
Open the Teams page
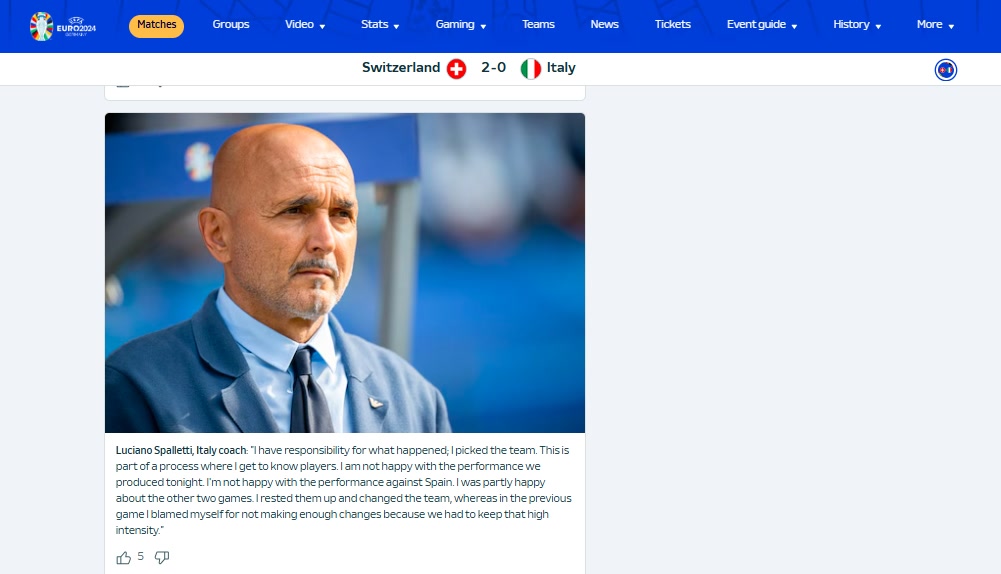[x=538, y=24]
